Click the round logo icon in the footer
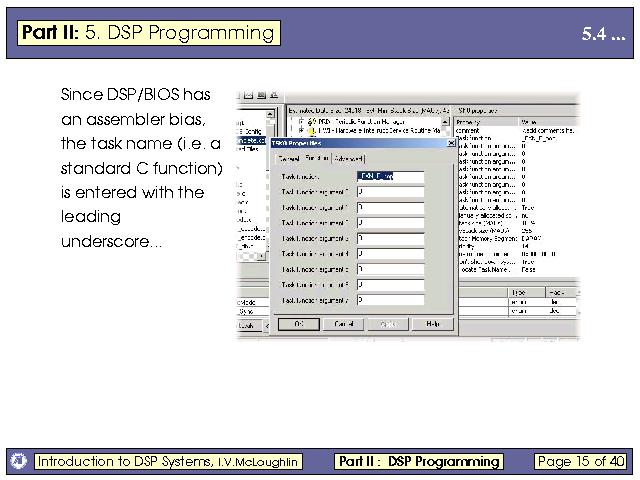 click(x=18, y=461)
